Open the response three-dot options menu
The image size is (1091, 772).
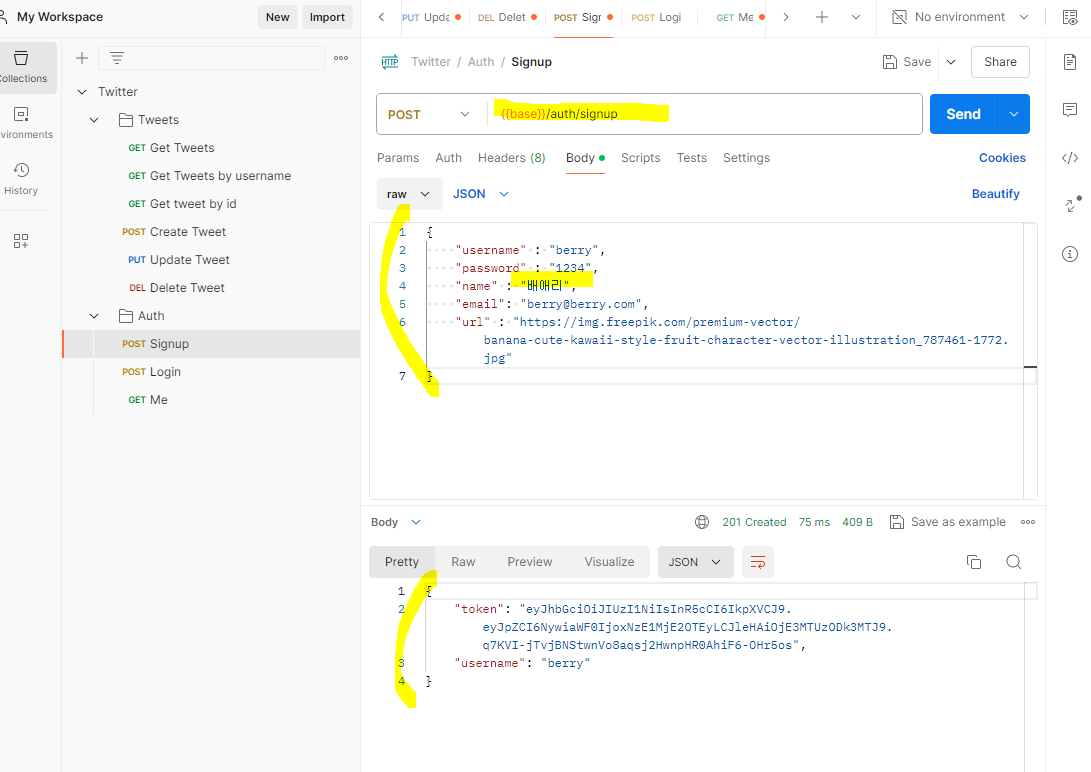(1028, 522)
